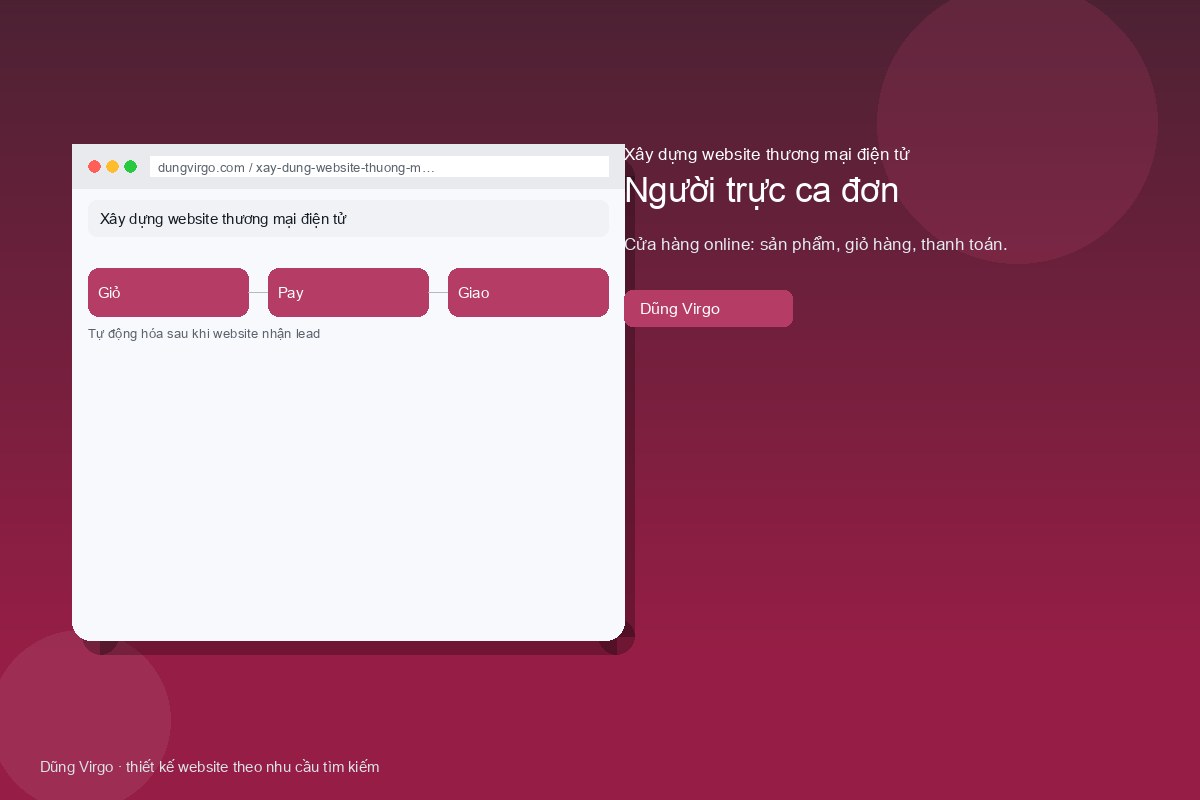1200x800 pixels.
Task: Click the small subtitle above the 'Người trực ca đơn' heading
Action: tap(766, 154)
